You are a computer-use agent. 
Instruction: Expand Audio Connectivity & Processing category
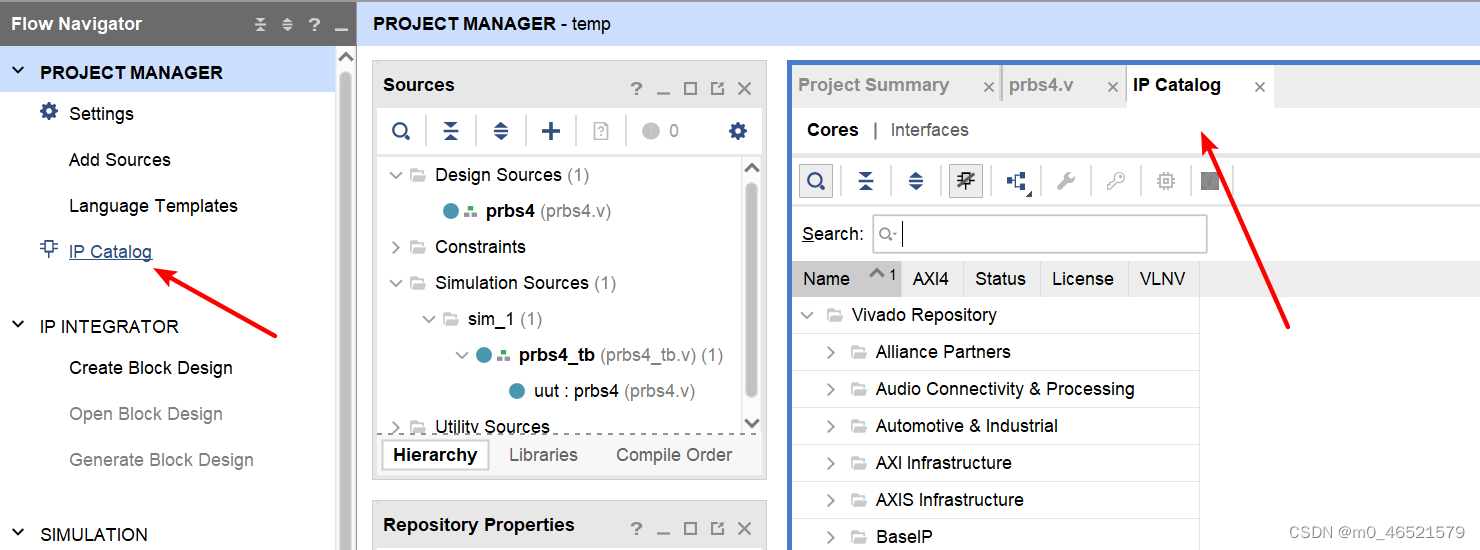coord(831,389)
